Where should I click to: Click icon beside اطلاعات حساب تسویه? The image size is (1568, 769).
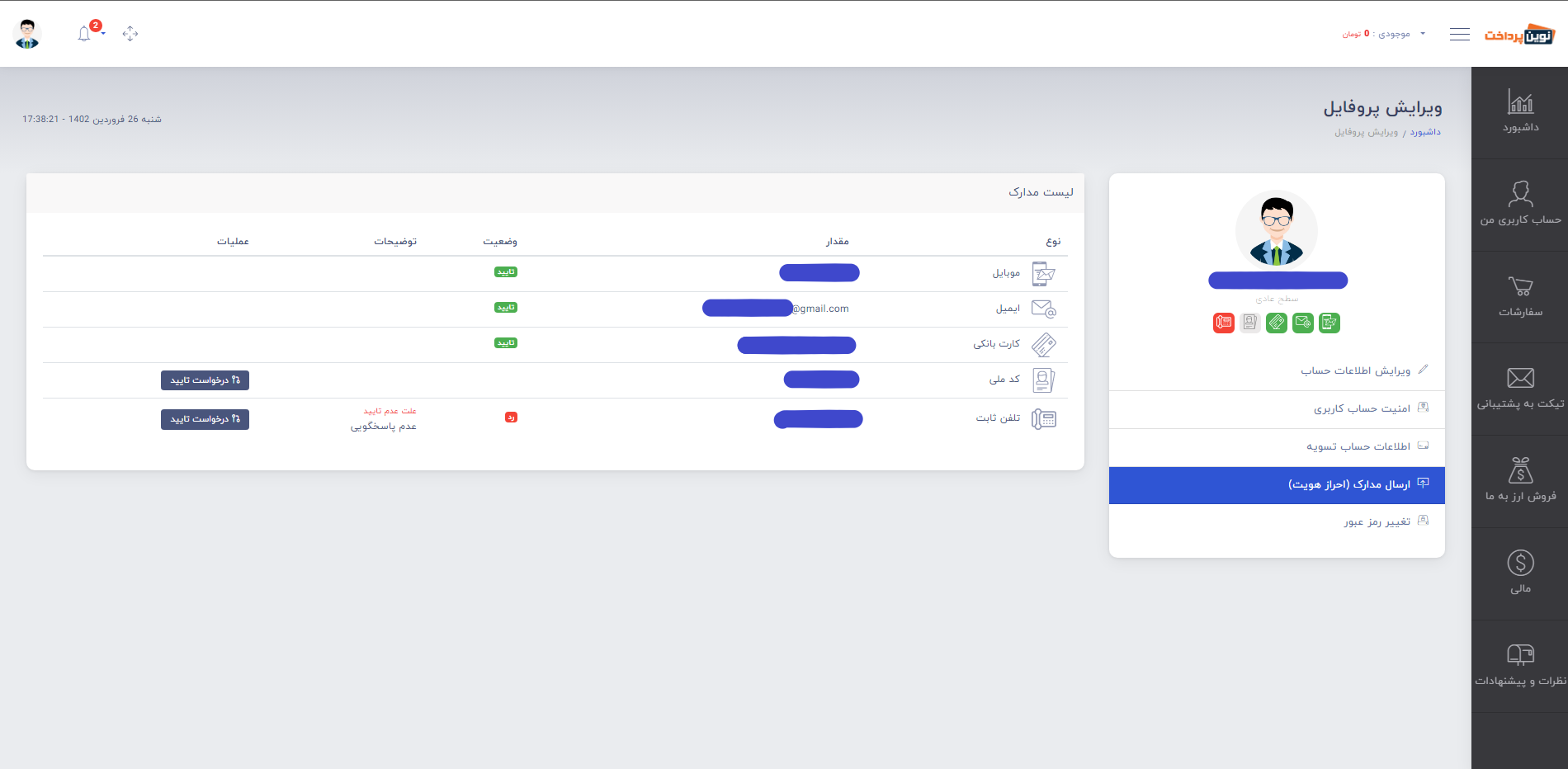tap(1423, 446)
